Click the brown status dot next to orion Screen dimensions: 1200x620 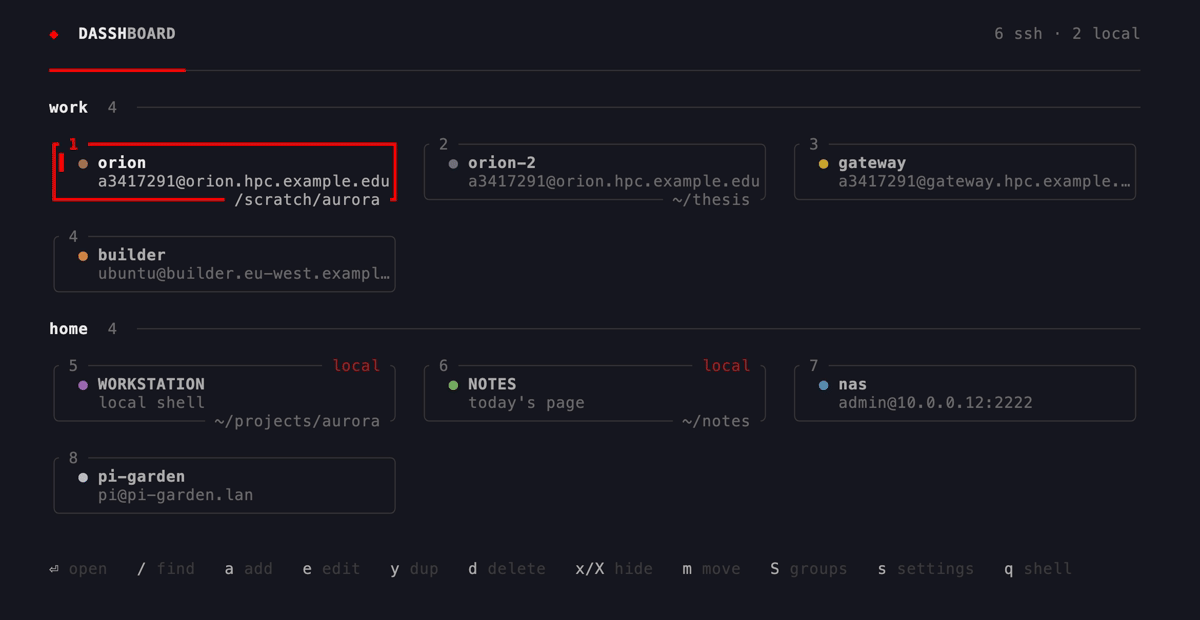pyautogui.click(x=83, y=163)
